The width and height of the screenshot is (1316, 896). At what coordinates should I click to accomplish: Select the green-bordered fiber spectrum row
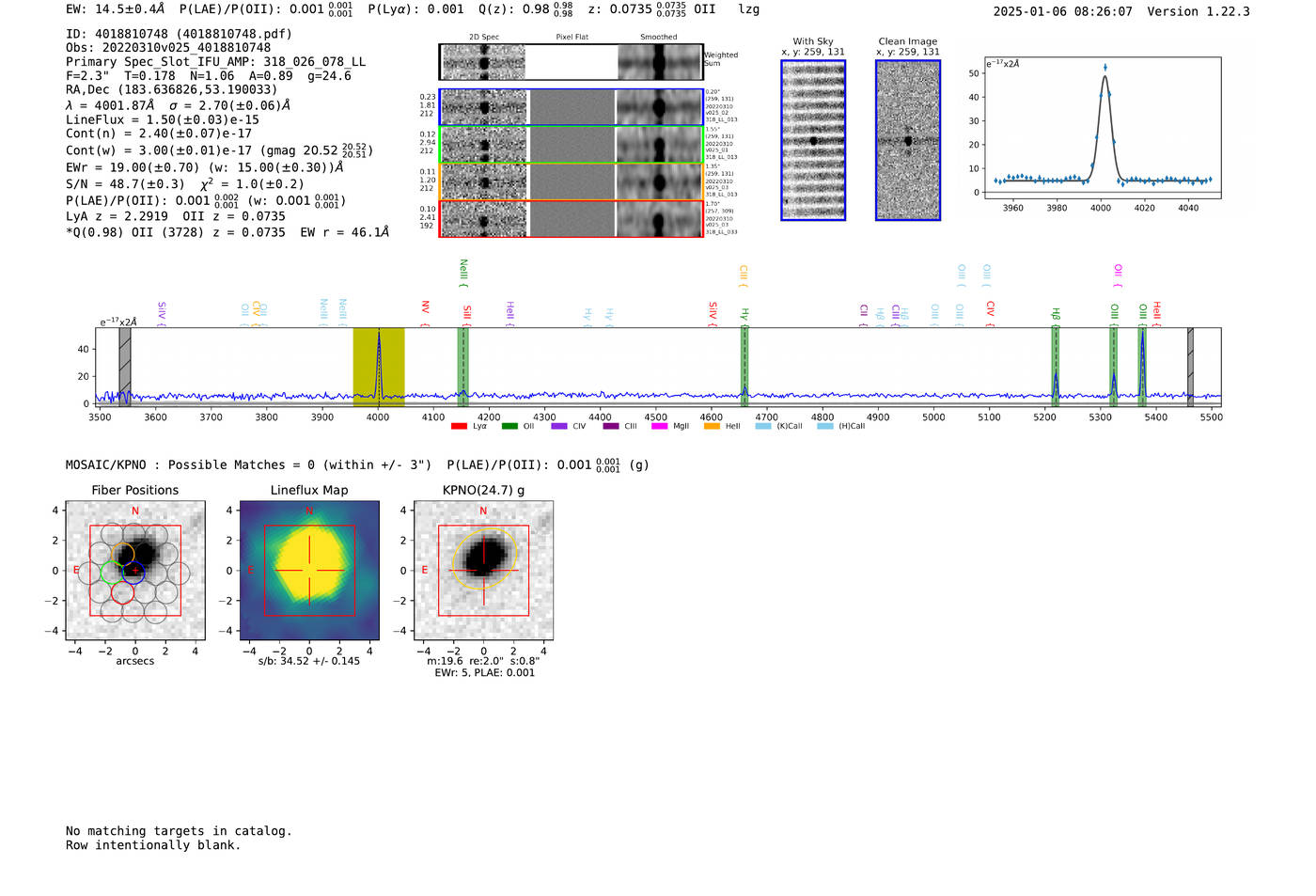tap(572, 145)
